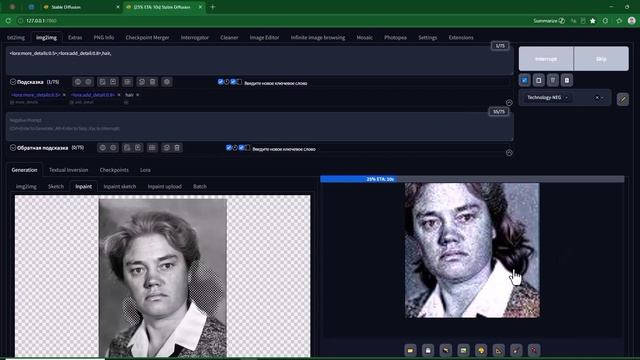The height and width of the screenshot is (360, 640).
Task: Switch to Batch sub-tab
Action: point(200,187)
